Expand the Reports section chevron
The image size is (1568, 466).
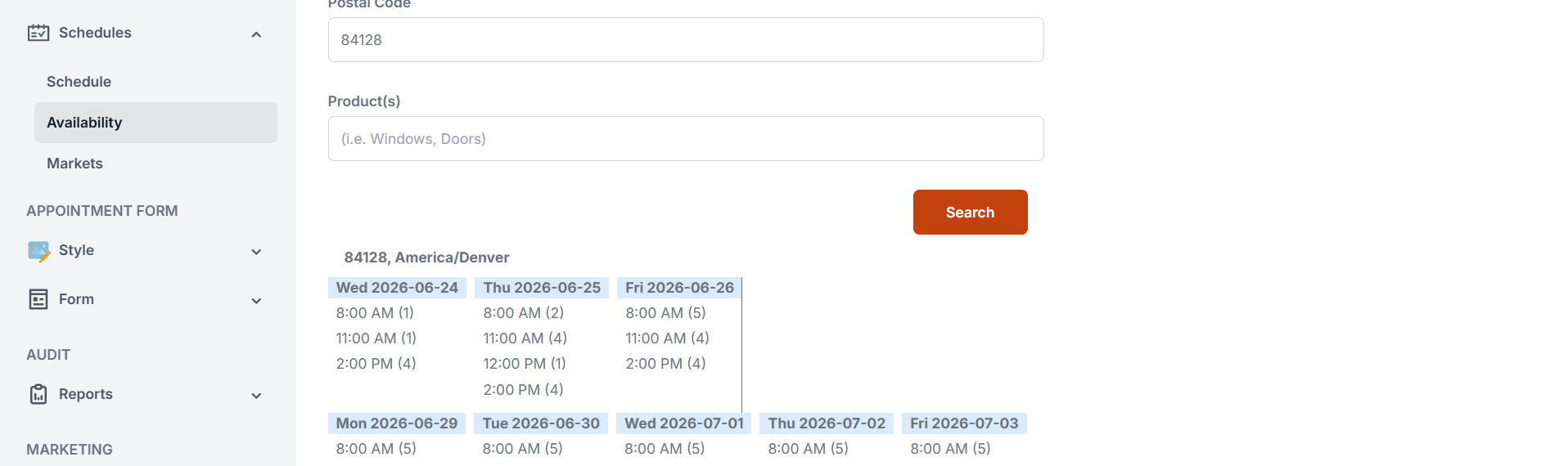(x=256, y=396)
